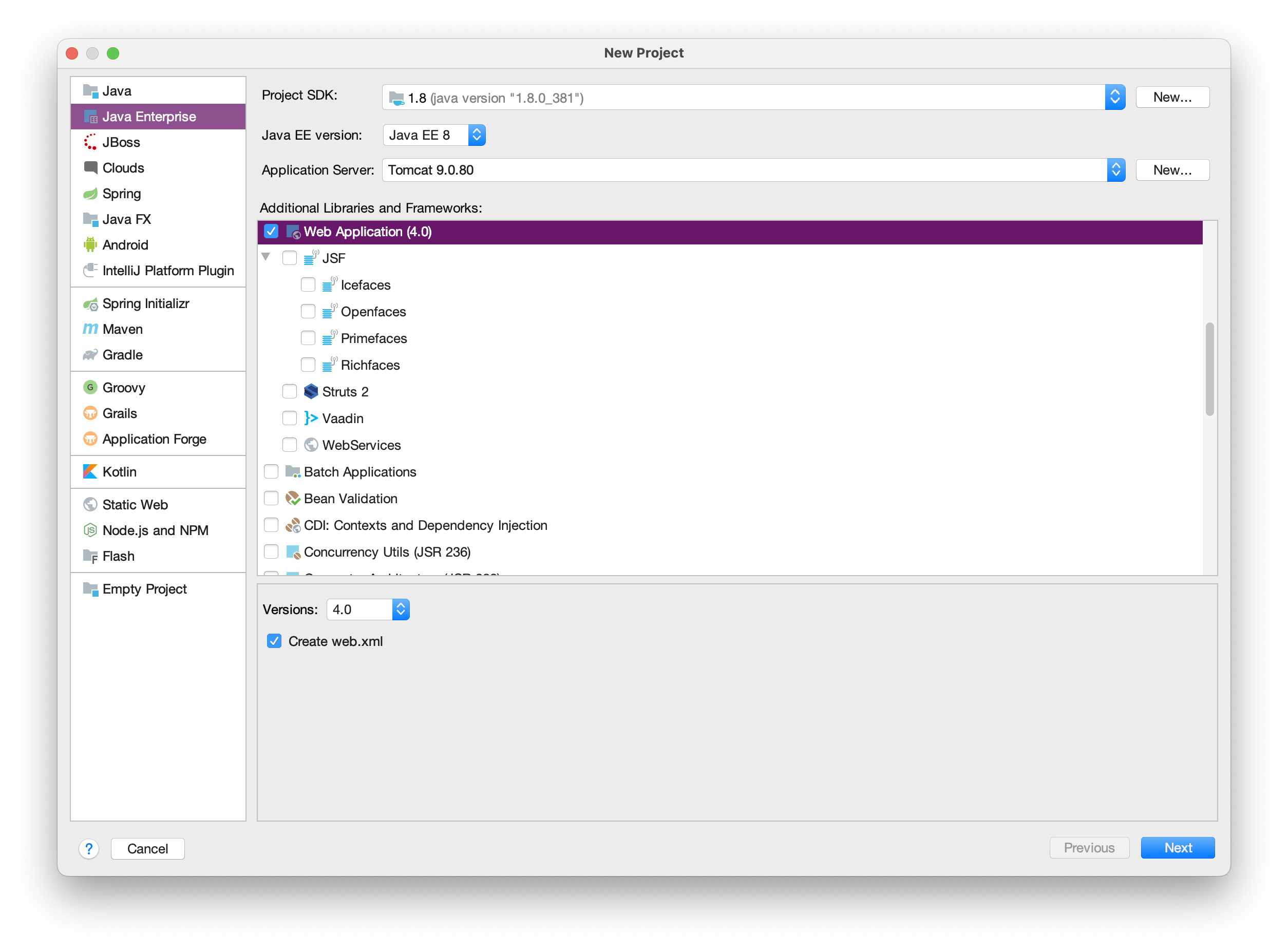
Task: Select JBoss project type
Action: click(158, 142)
